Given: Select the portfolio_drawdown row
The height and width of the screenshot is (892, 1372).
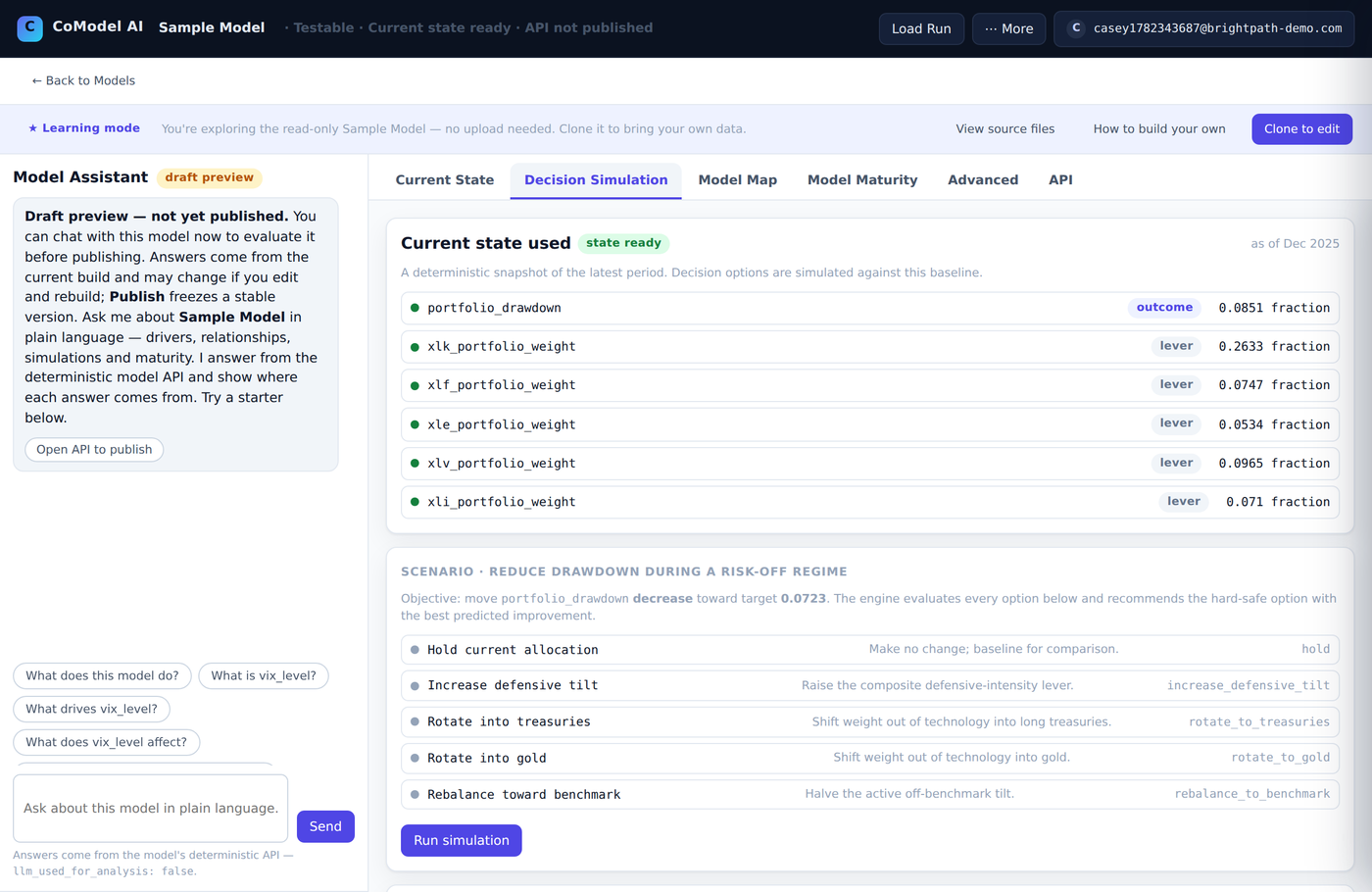Looking at the screenshot, I should pos(870,308).
